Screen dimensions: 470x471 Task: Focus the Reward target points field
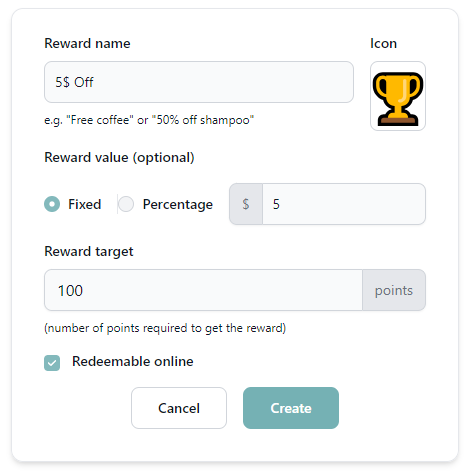click(203, 290)
